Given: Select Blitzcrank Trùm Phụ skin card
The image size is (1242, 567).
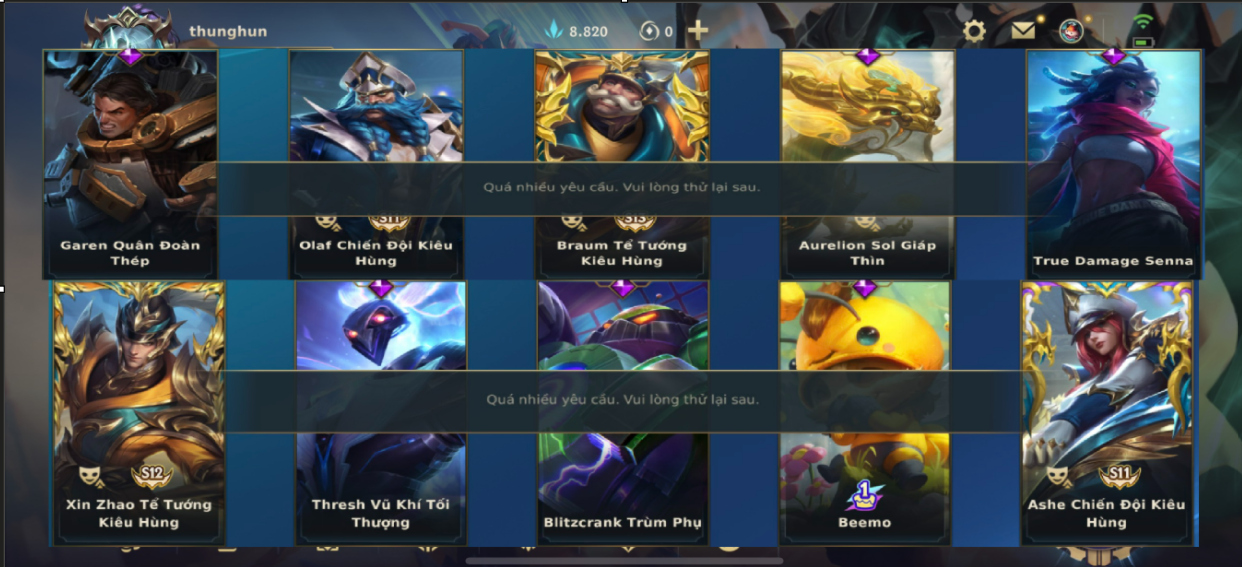Looking at the screenshot, I should click(622, 413).
